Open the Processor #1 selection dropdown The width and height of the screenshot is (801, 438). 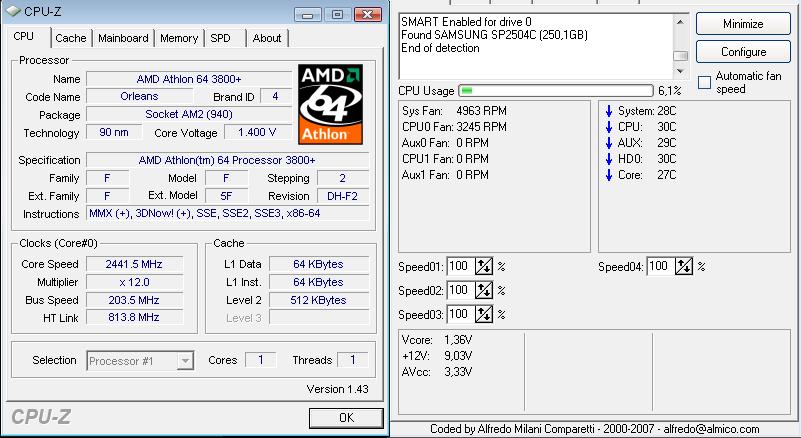[x=140, y=361]
